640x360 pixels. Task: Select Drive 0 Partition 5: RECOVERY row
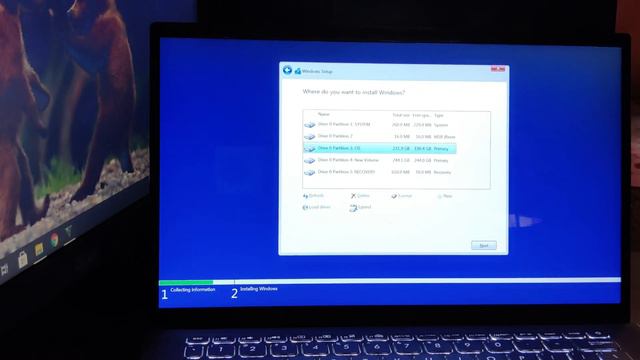380,172
